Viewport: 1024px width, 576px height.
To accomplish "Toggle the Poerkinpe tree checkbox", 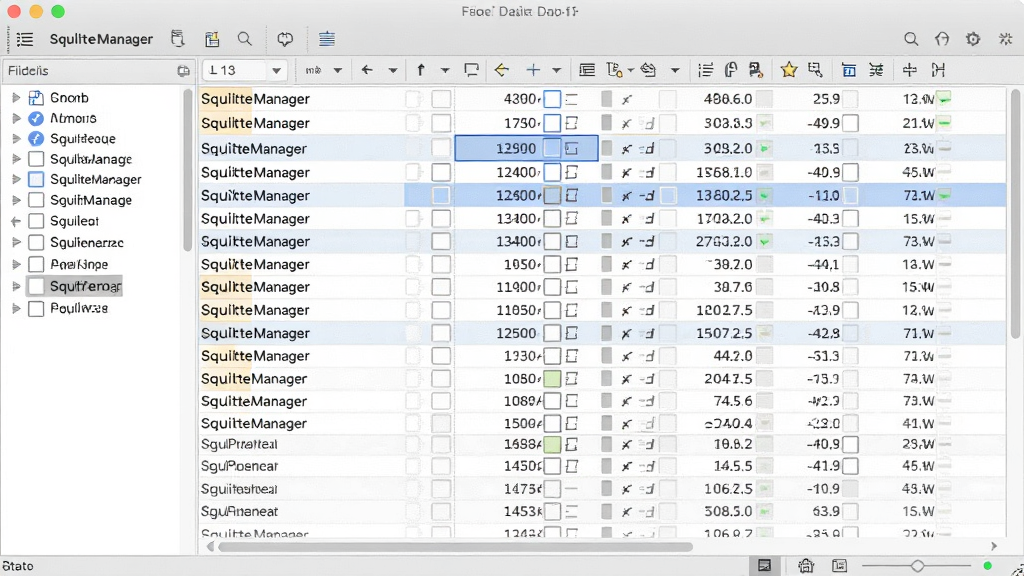I will 37,264.
